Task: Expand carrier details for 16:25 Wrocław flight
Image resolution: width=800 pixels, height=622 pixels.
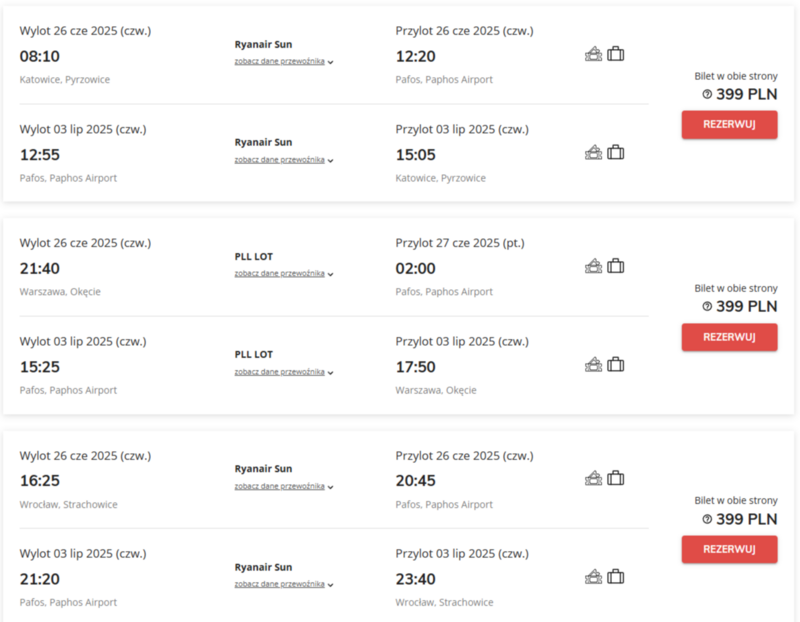Action: [284, 486]
